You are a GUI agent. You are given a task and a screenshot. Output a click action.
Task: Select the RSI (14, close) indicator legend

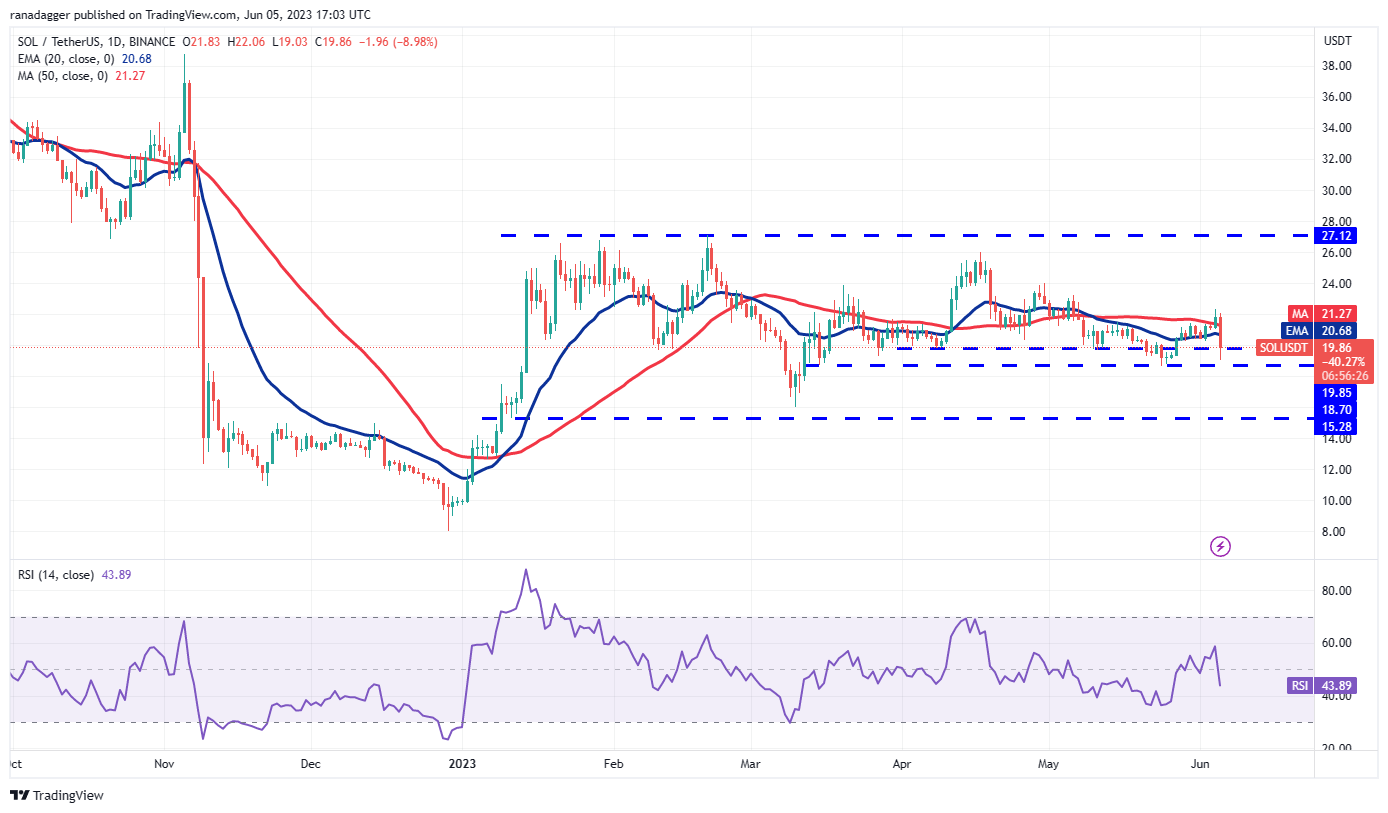click(56, 575)
